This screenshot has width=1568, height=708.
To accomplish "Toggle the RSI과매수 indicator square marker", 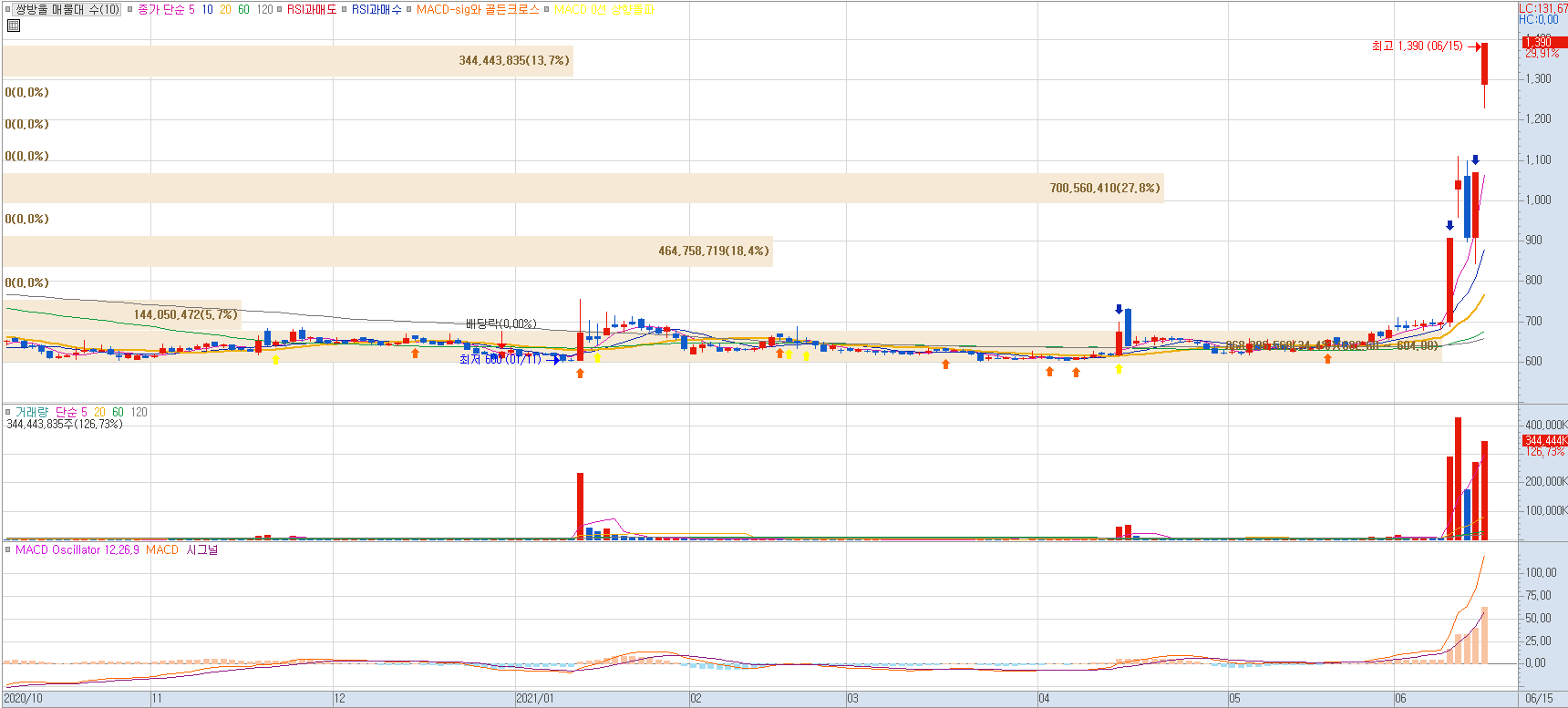I will point(344,9).
